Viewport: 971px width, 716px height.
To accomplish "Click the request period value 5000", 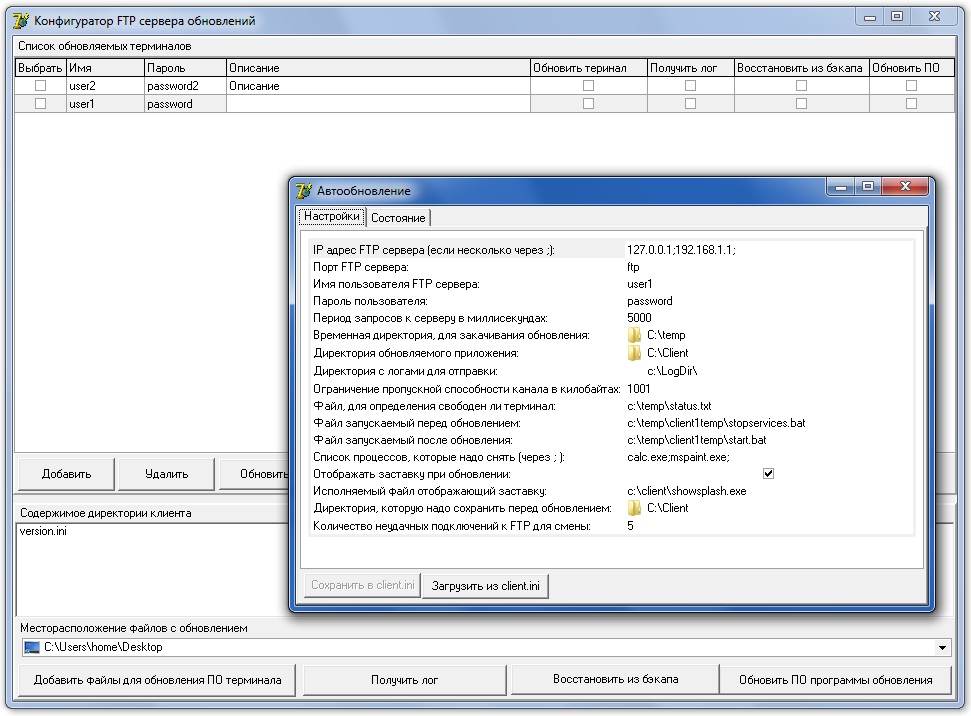I will 639,318.
